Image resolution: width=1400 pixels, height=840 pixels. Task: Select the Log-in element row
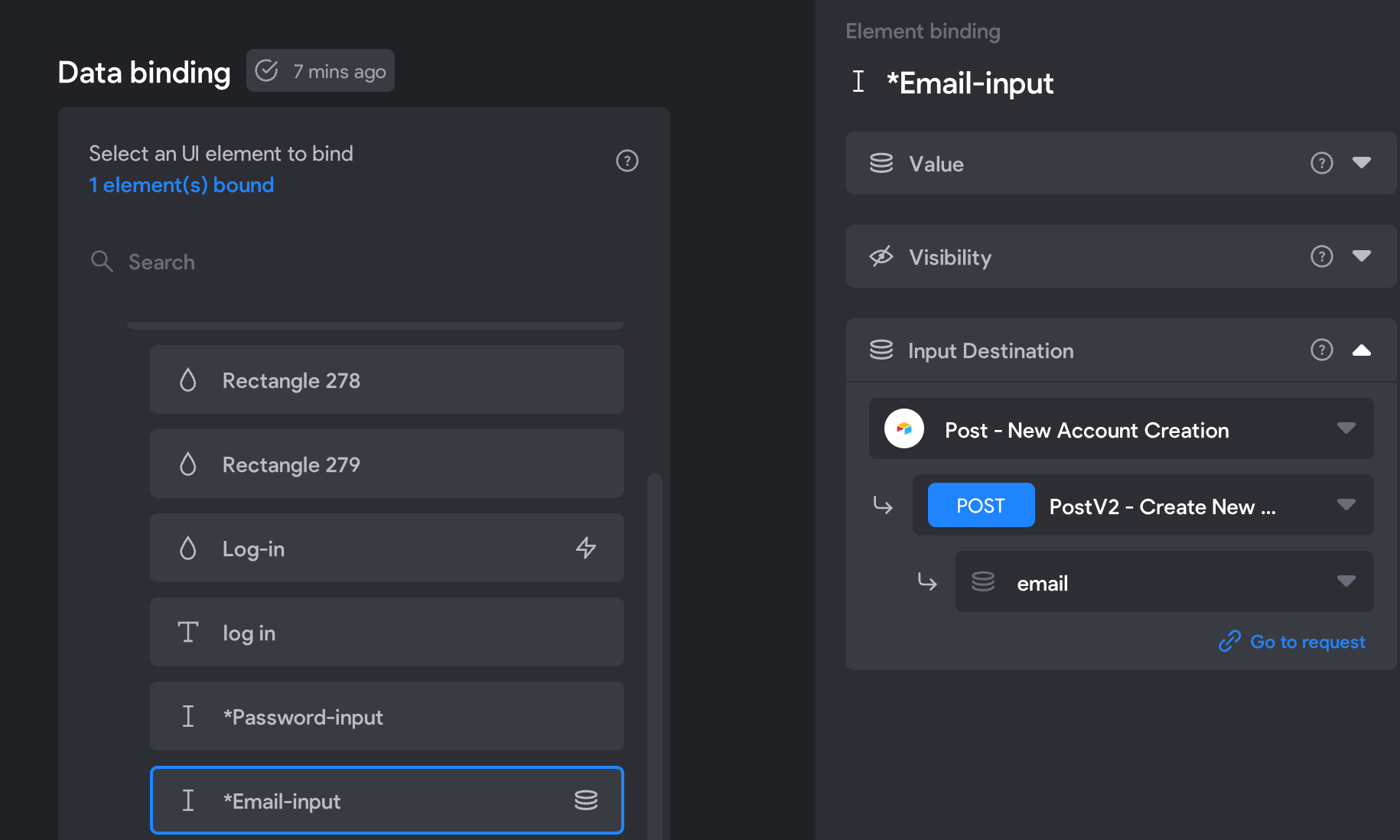387,548
